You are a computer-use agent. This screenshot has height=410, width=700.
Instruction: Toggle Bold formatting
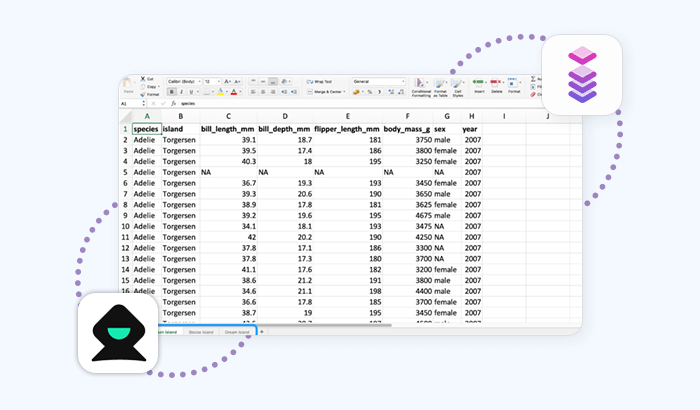(x=171, y=92)
